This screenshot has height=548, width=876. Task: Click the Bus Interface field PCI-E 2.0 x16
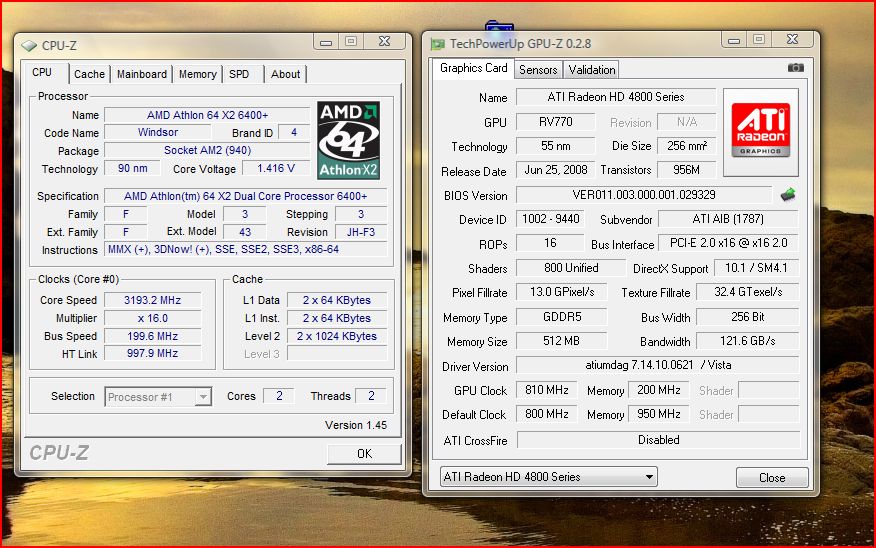click(x=728, y=243)
